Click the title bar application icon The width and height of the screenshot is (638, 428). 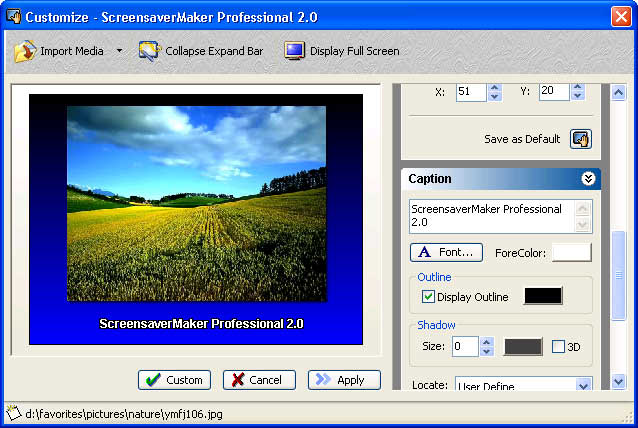13,17
